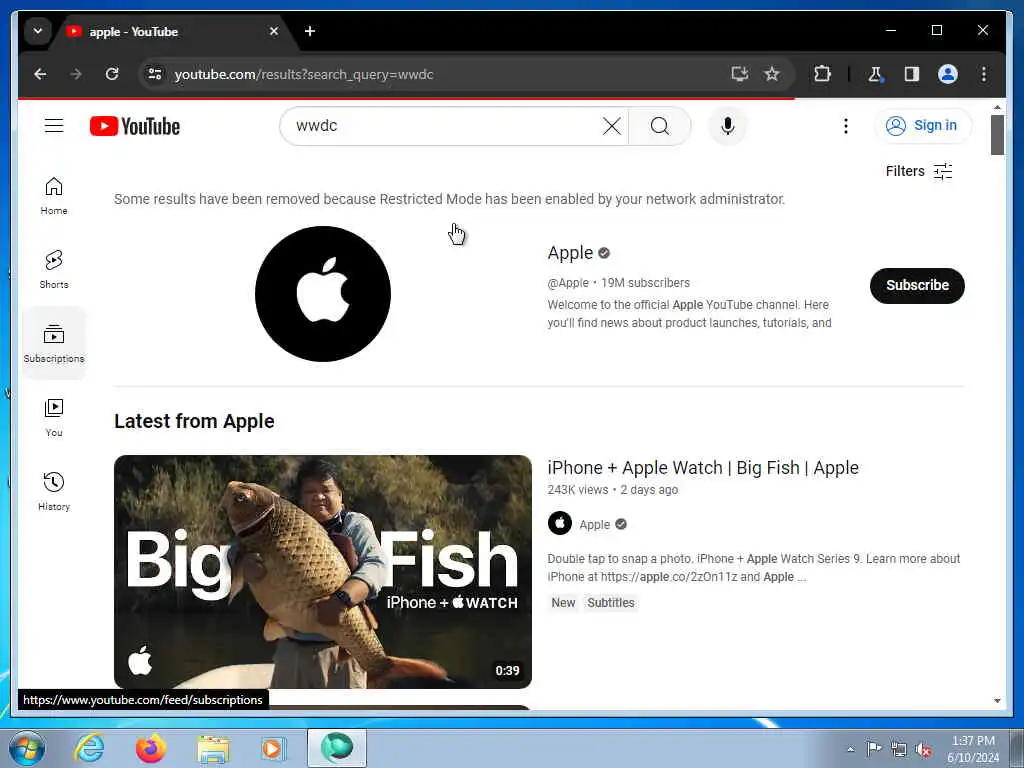Open YouTube settings three-dot menu
The image size is (1024, 768).
[846, 126]
